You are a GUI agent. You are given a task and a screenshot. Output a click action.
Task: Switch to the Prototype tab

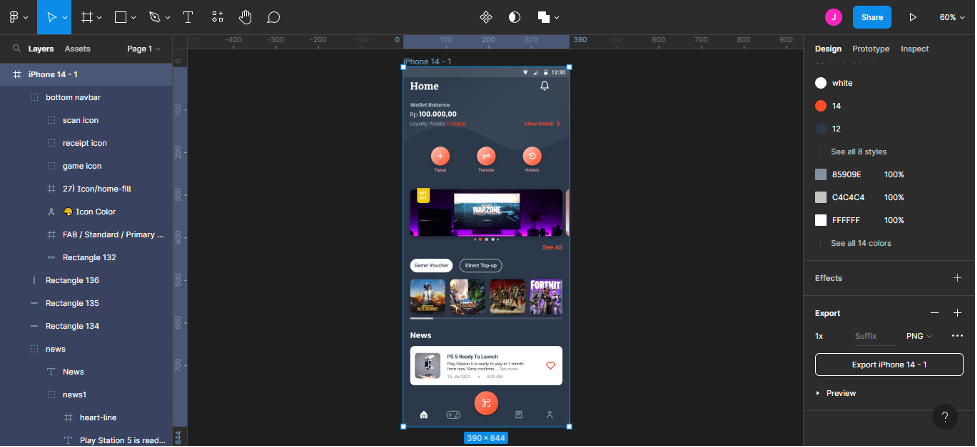point(870,49)
